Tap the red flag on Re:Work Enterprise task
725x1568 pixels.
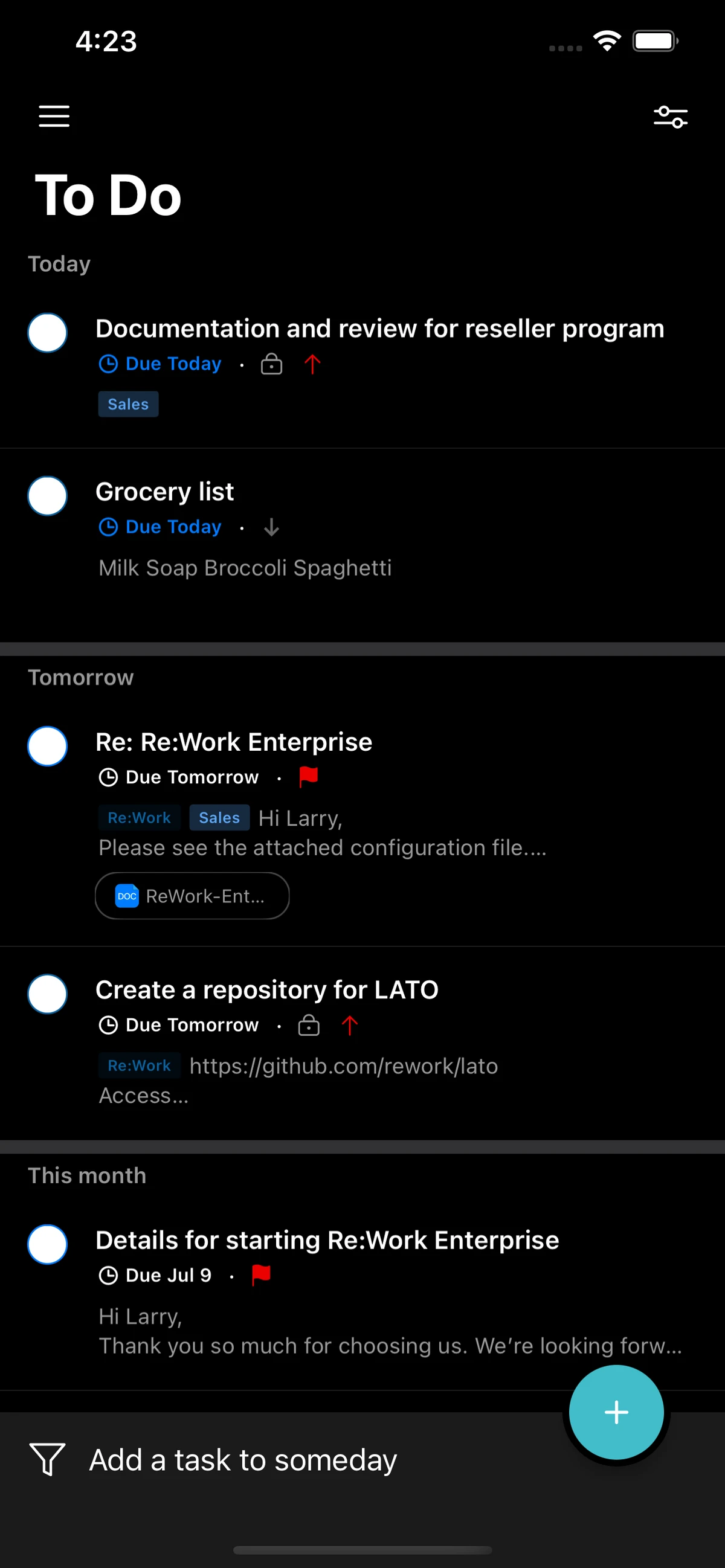pyautogui.click(x=309, y=777)
